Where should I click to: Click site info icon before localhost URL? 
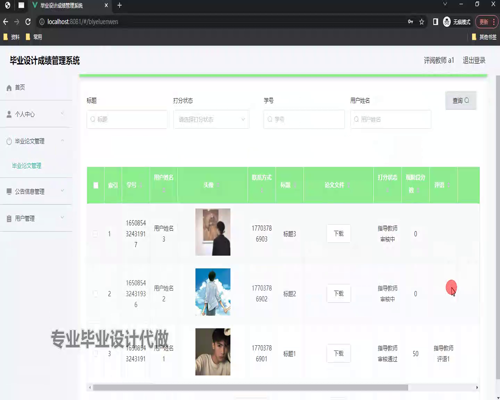42,22
